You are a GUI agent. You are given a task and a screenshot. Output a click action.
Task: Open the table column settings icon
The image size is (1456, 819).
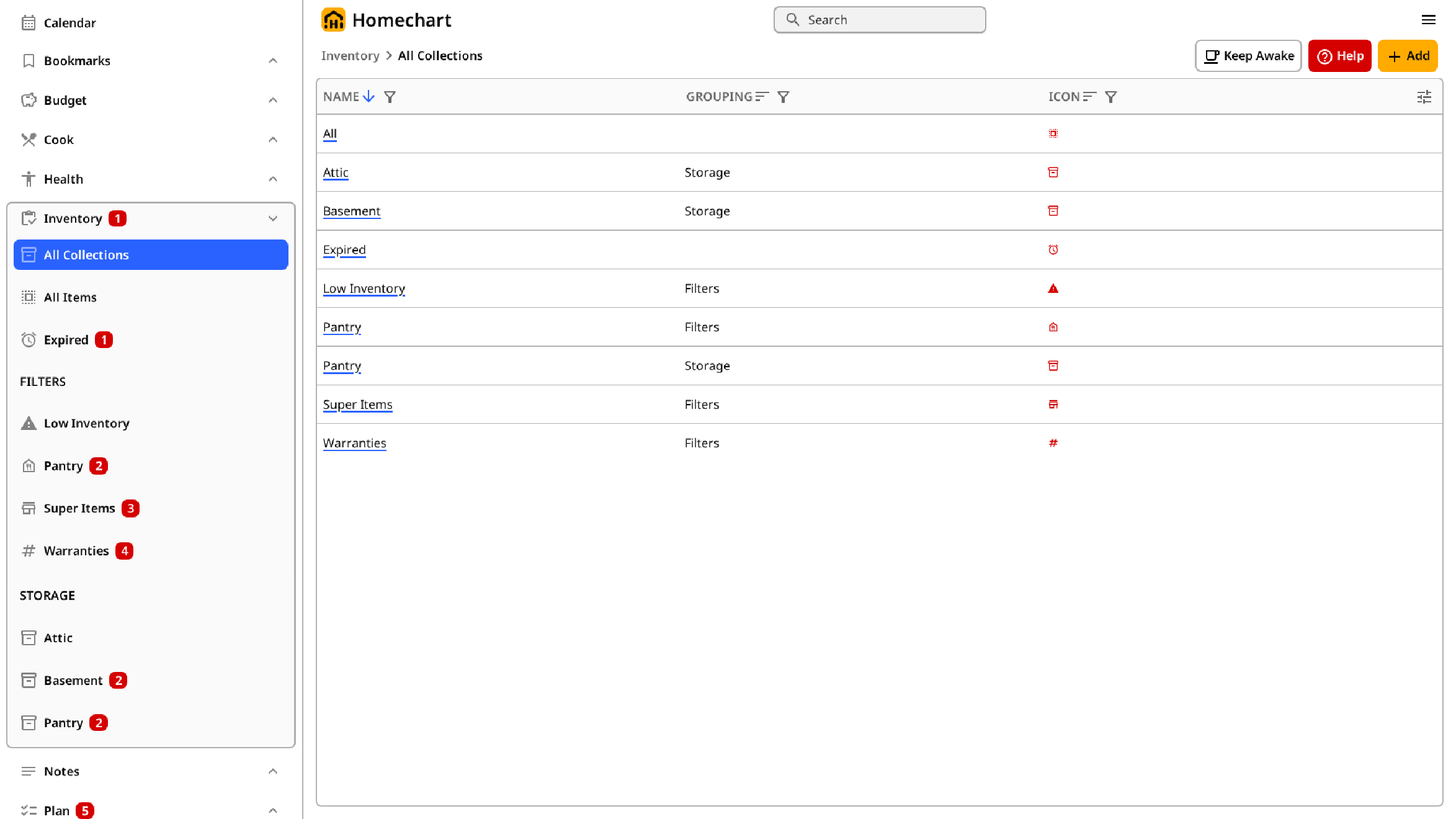coord(1424,97)
